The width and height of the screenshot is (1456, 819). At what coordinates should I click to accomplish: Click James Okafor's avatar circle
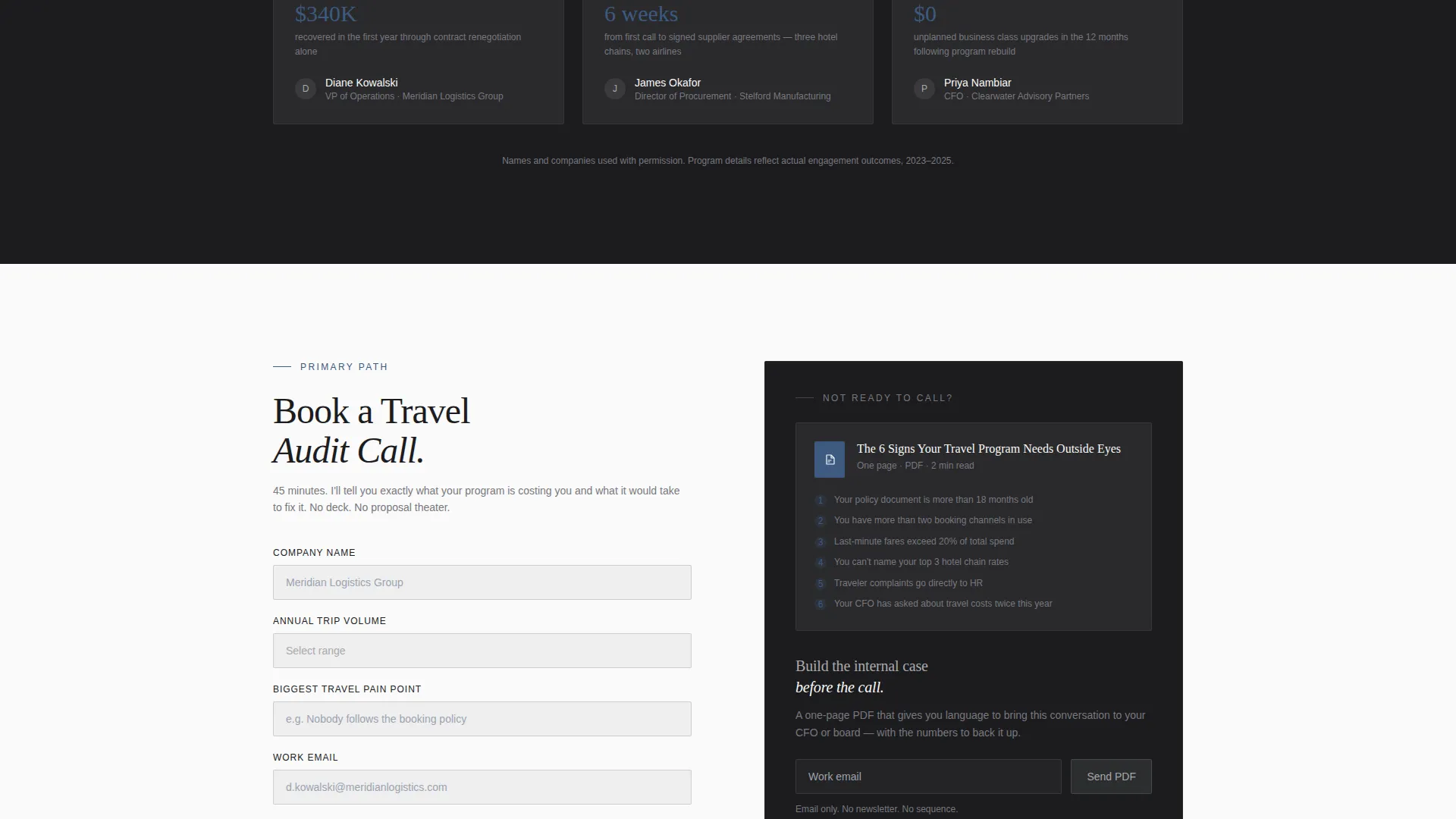point(615,89)
